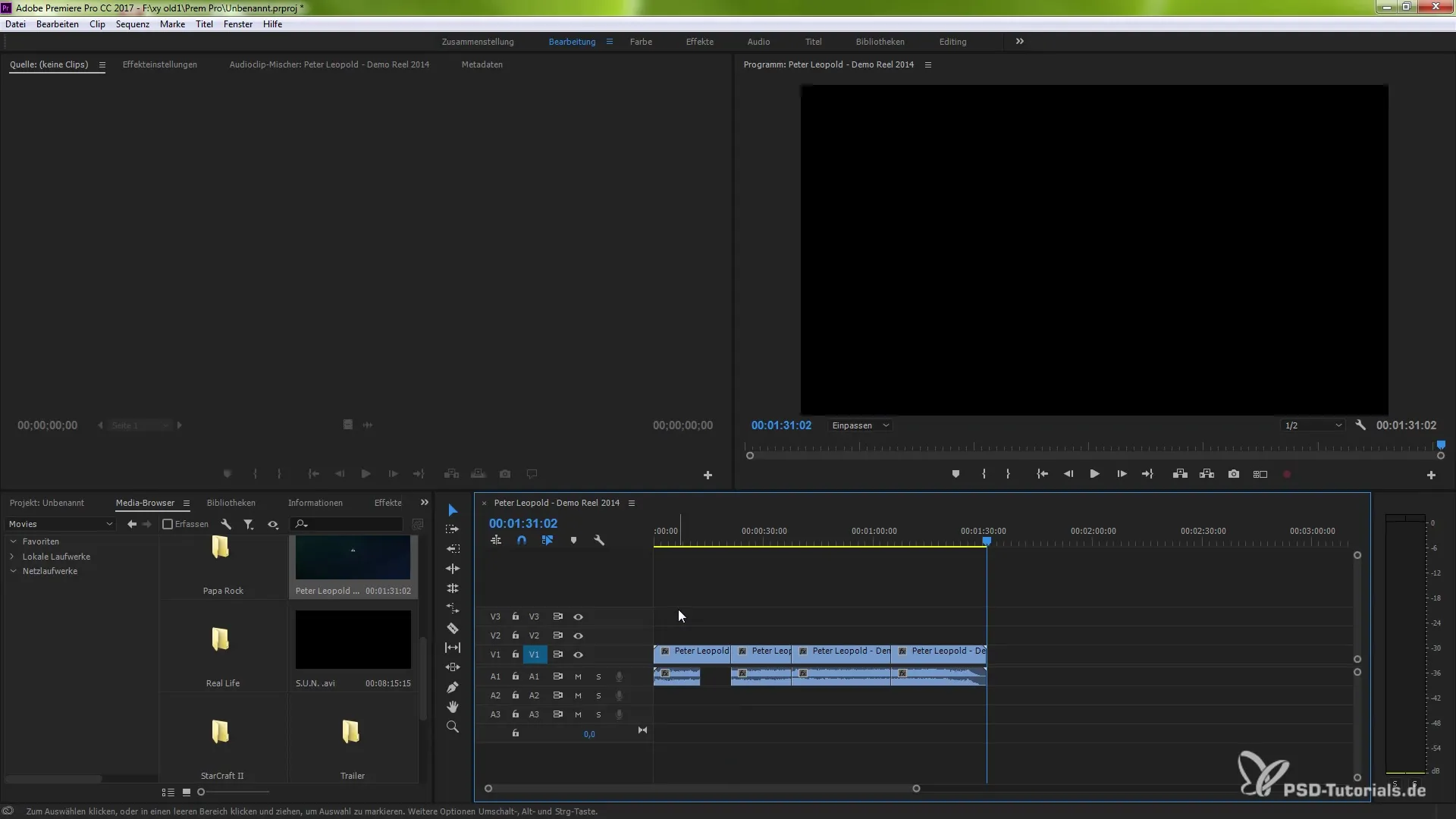Enable the Erfassen checkbox
Image resolution: width=1456 pixels, height=819 pixels.
[x=168, y=524]
